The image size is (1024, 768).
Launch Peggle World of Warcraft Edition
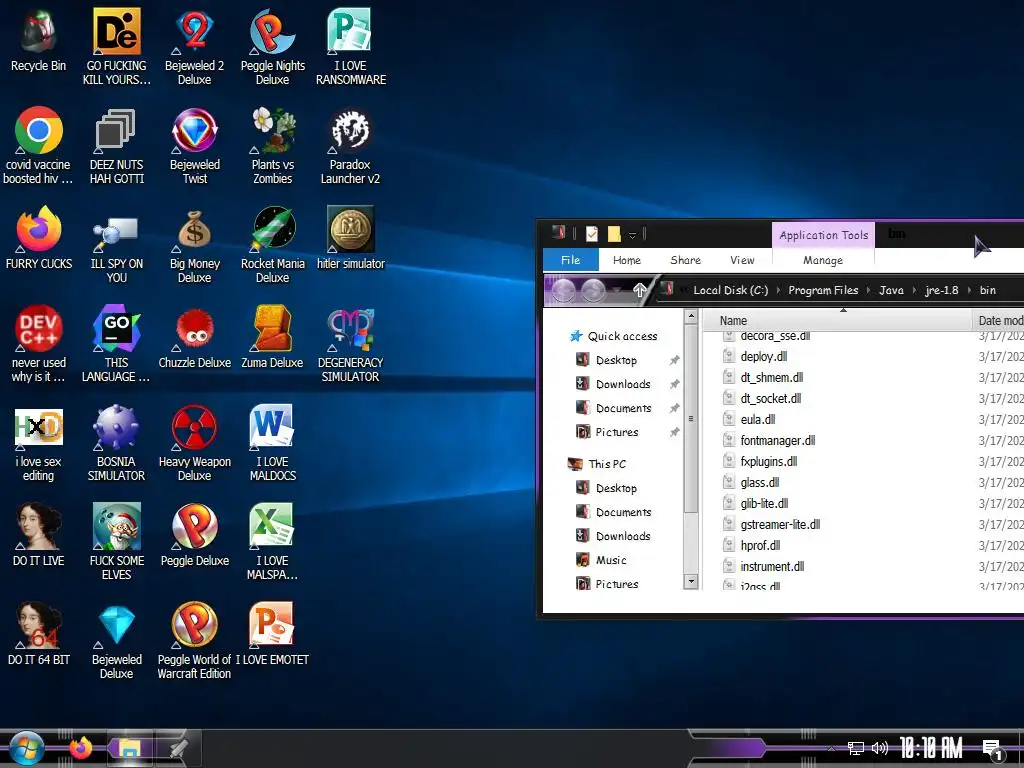click(195, 641)
